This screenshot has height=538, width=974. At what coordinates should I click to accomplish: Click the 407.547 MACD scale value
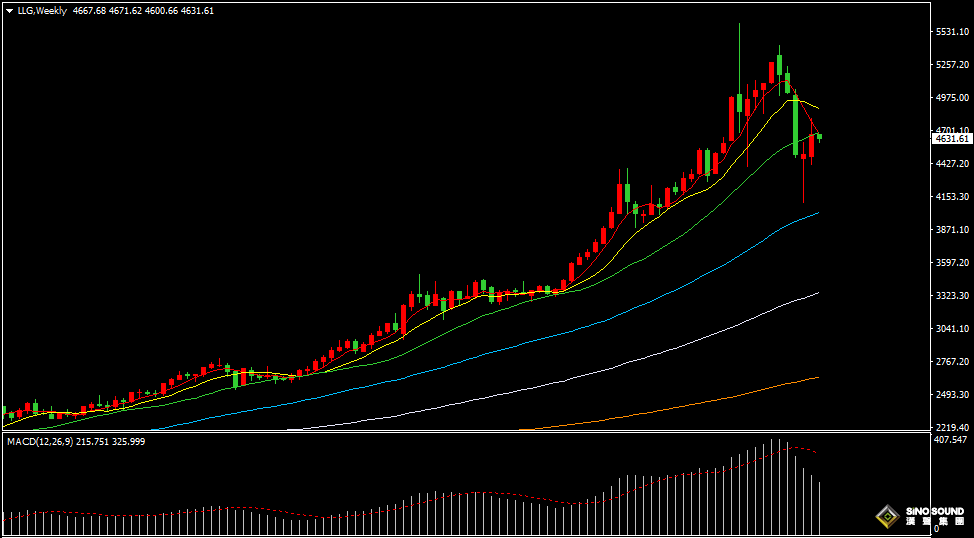point(950,440)
